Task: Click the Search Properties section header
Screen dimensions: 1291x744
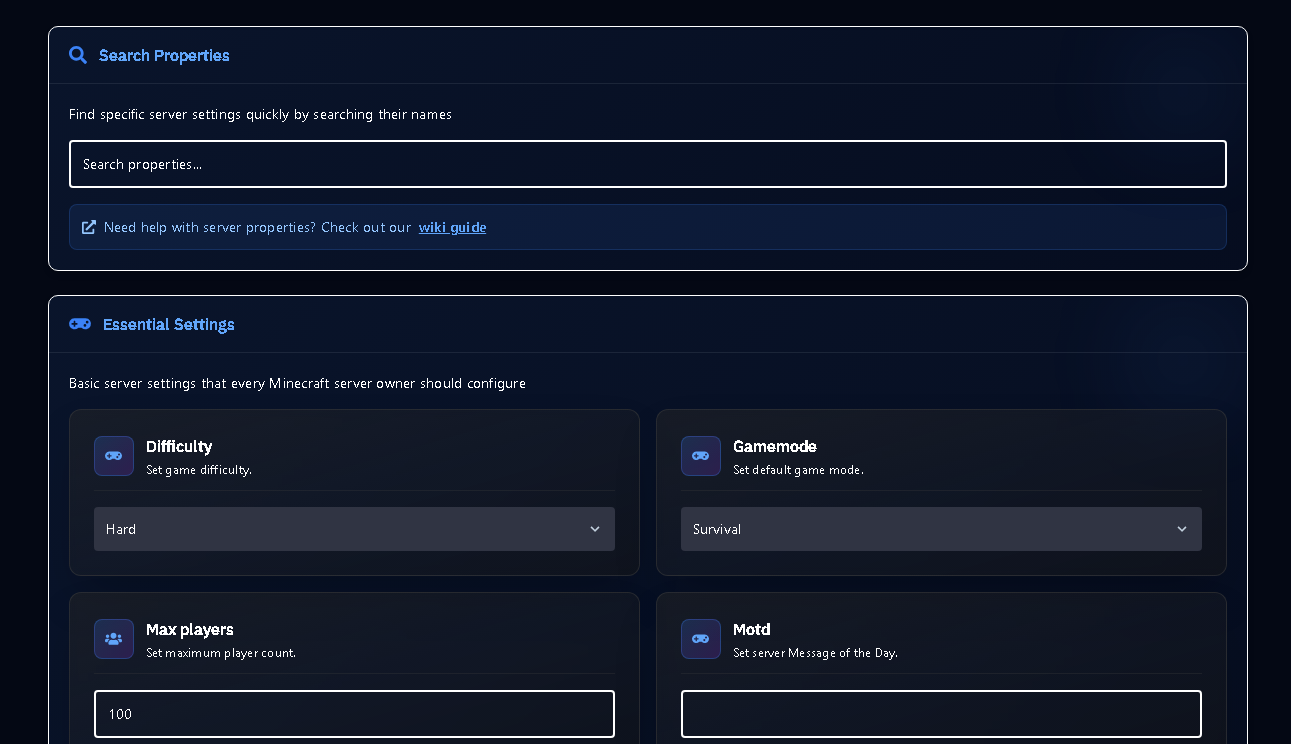Action: [x=164, y=55]
